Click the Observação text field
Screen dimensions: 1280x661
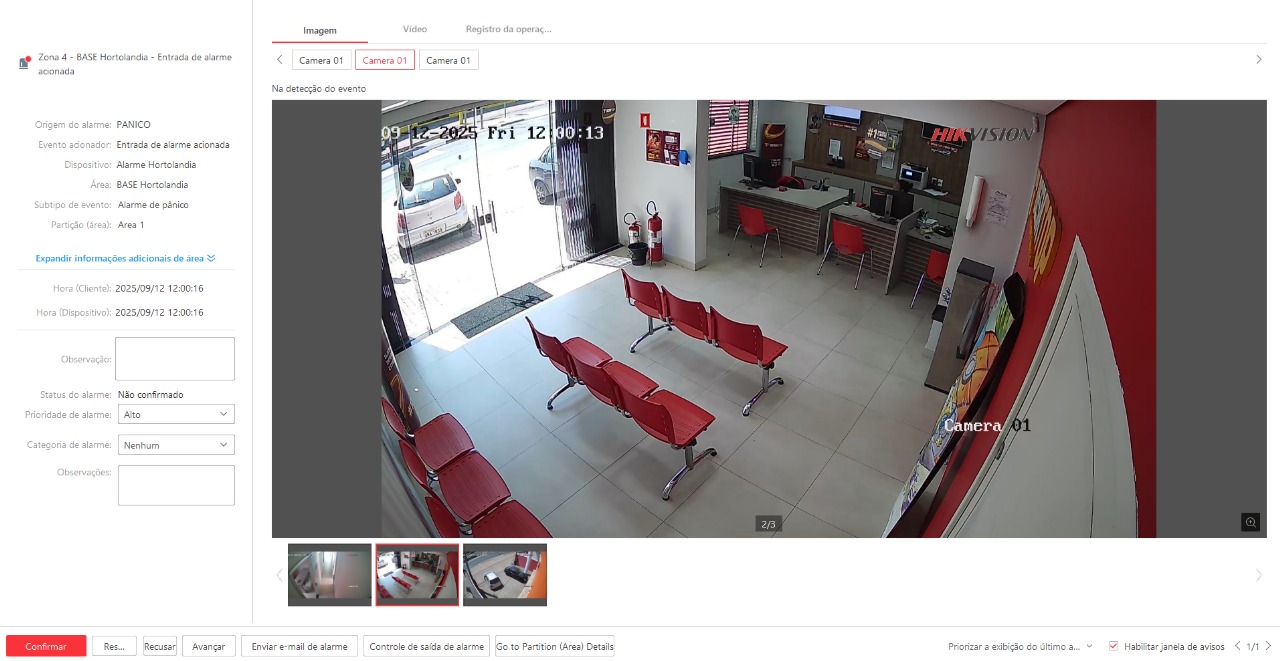[175, 358]
